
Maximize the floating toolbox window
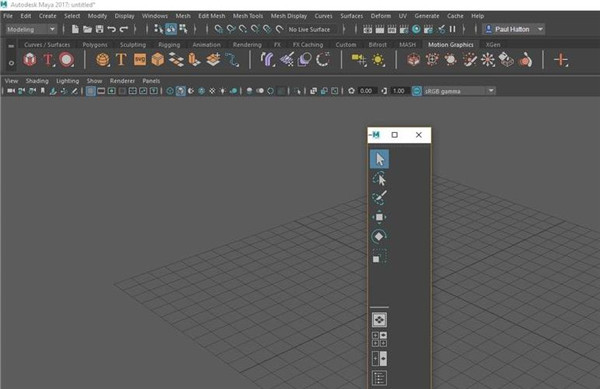coord(395,135)
